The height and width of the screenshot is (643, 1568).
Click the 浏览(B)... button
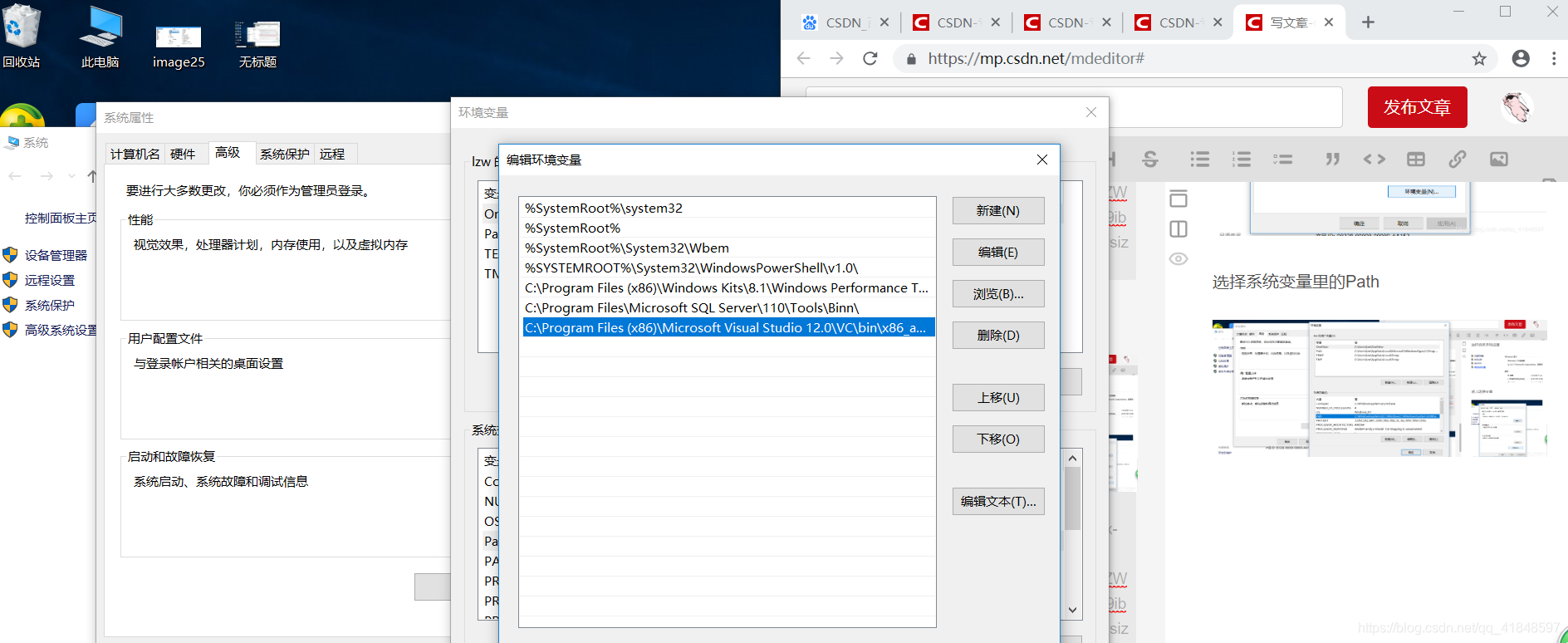pyautogui.click(x=998, y=294)
